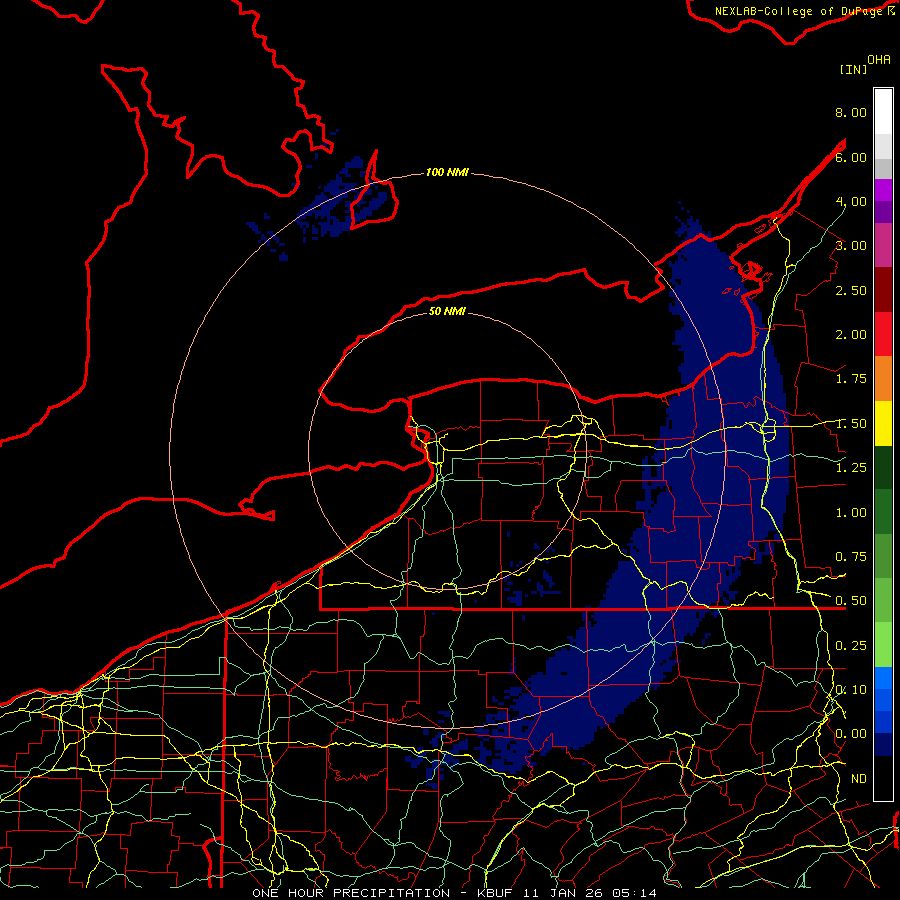The width and height of the screenshot is (900, 900).
Task: Click the 50 NMI range ring label
Action: pos(447,311)
